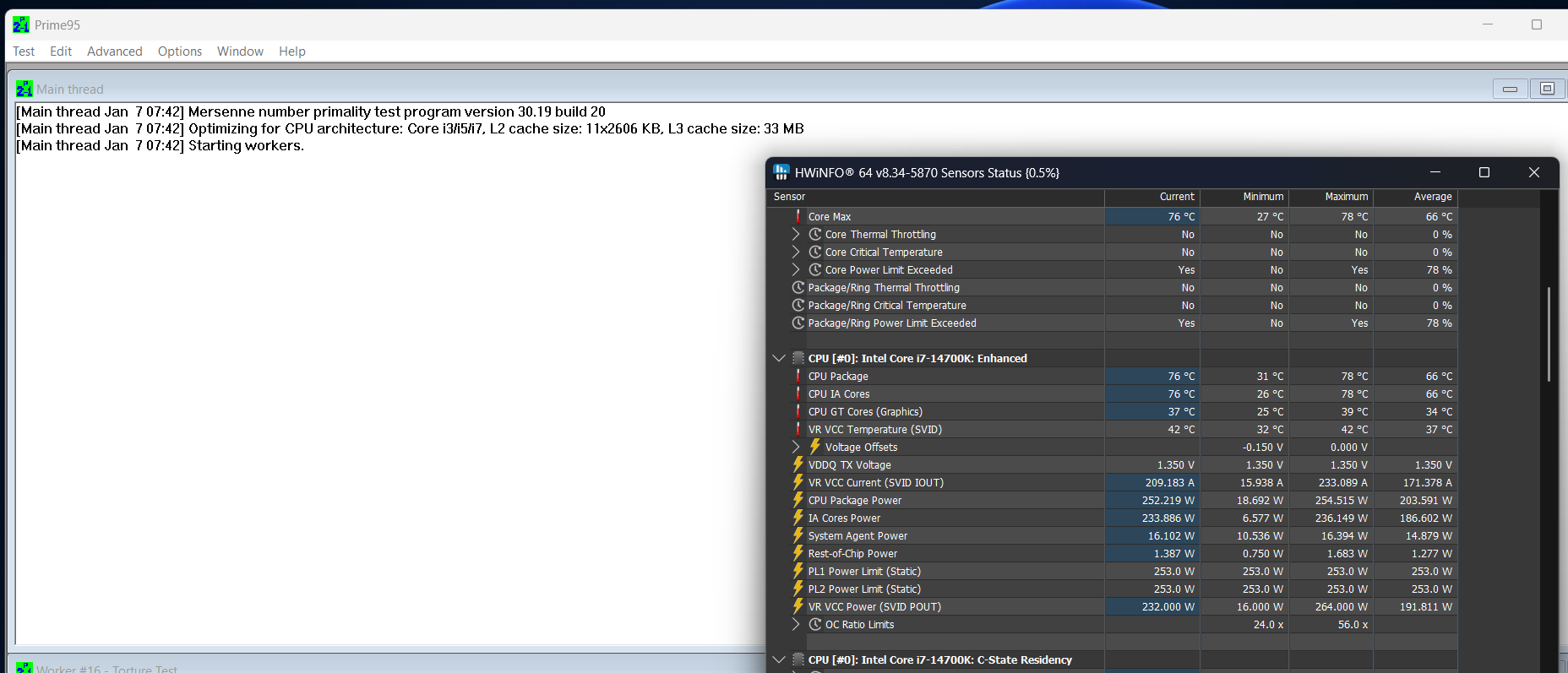Viewport: 1568px width, 673px height.
Task: Click the Current column header in HWiNFO
Action: pos(1152,197)
